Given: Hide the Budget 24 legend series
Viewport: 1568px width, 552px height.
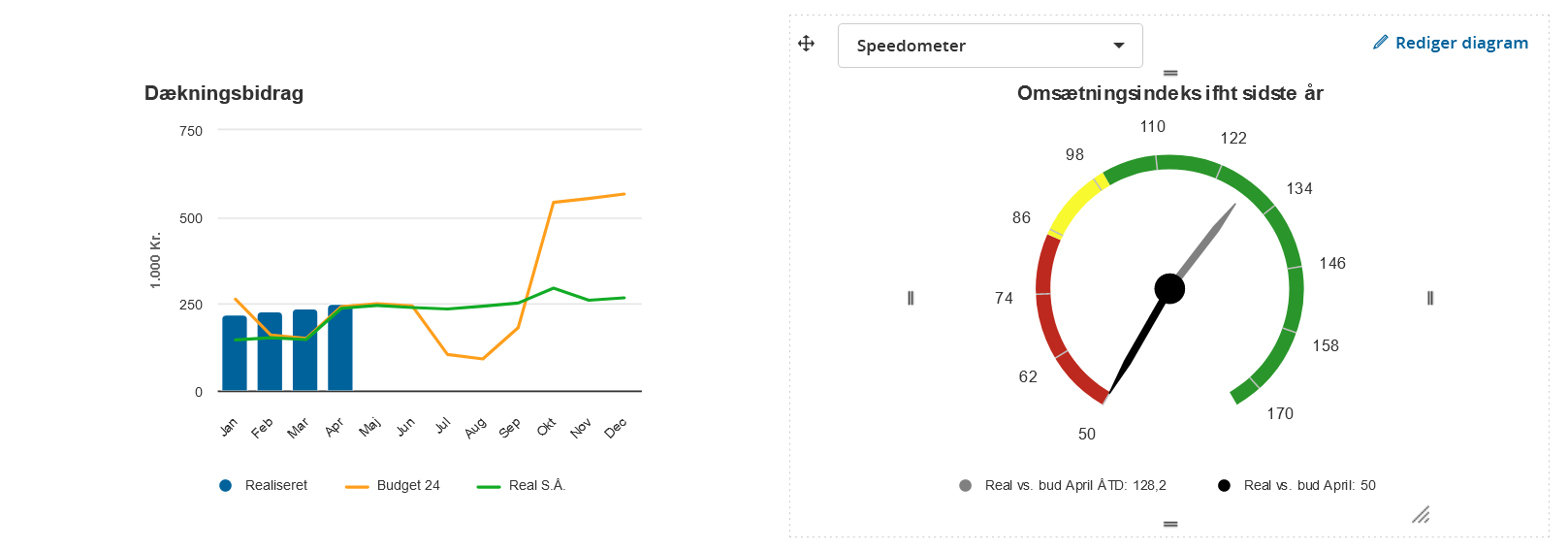Looking at the screenshot, I should tap(393, 485).
